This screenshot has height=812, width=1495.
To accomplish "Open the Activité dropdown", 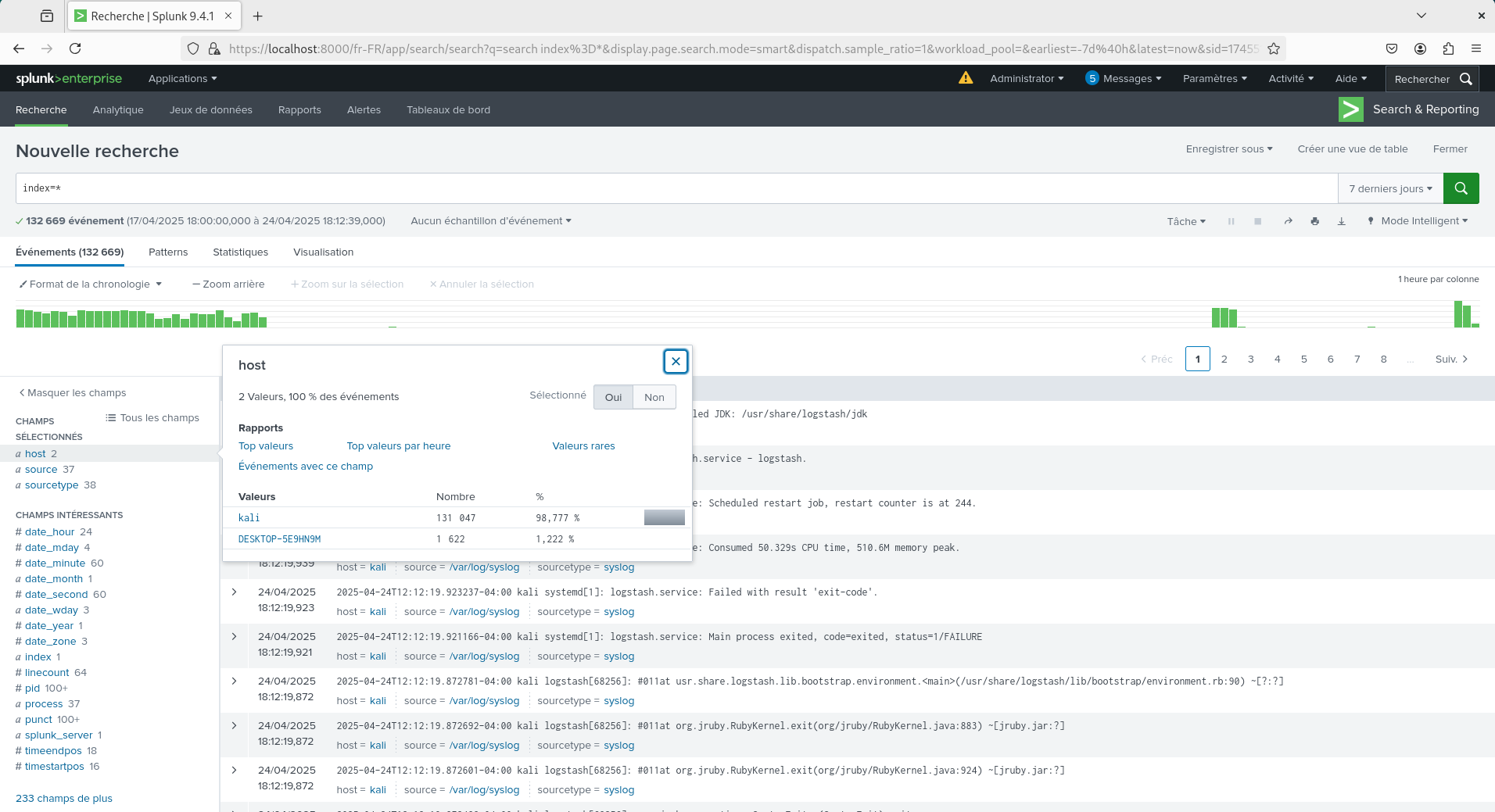I will 1291,78.
